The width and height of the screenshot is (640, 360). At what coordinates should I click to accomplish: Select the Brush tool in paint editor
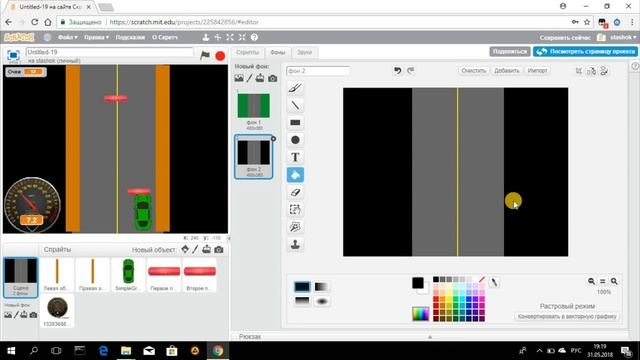pyautogui.click(x=295, y=88)
